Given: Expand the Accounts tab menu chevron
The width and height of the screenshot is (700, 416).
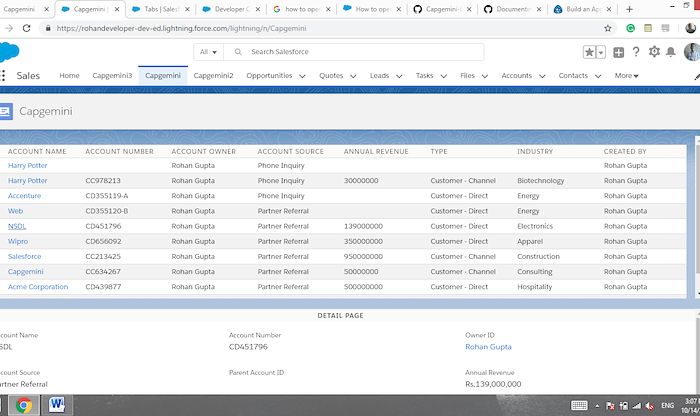Looking at the screenshot, I should point(542,76).
